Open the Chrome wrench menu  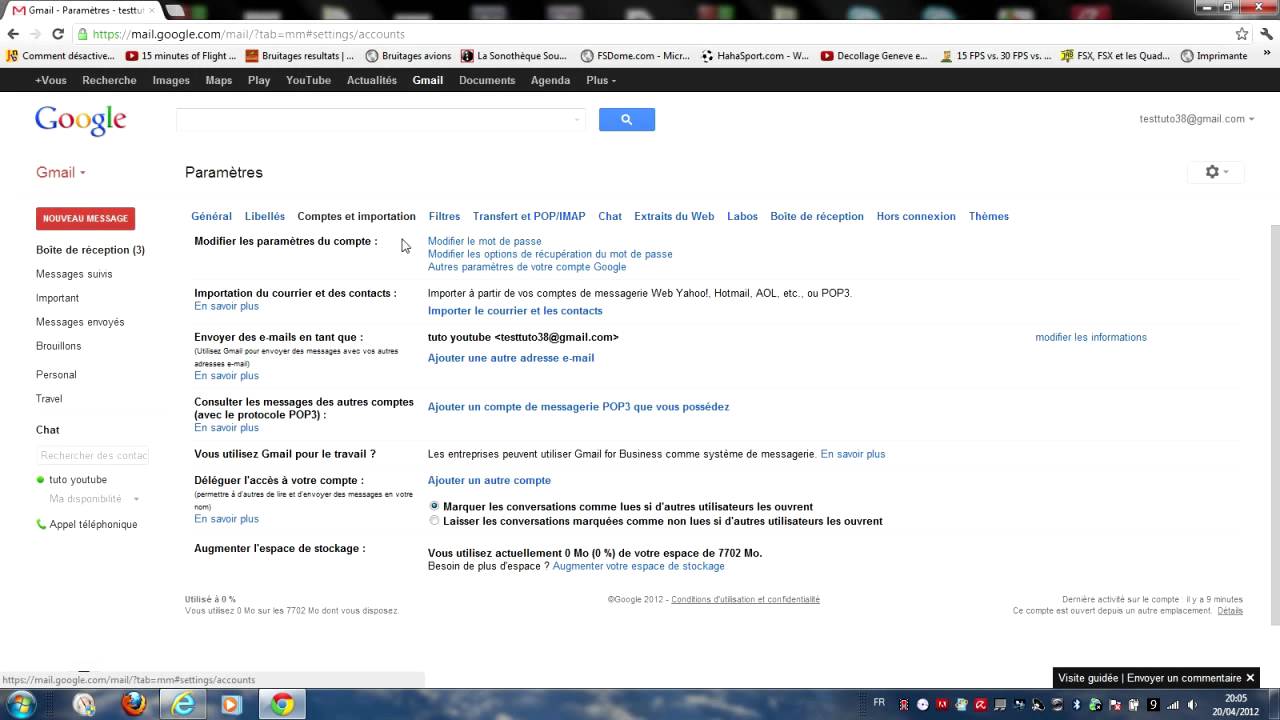1266,34
